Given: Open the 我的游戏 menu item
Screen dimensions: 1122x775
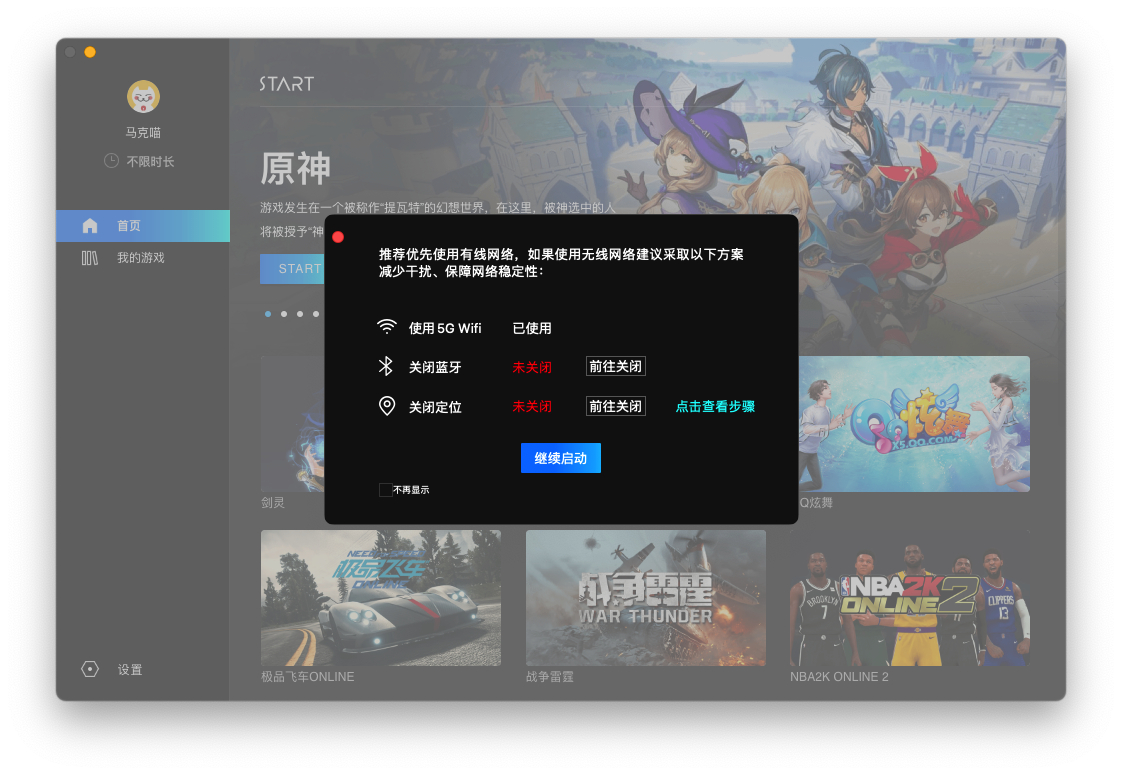Looking at the screenshot, I should point(140,258).
